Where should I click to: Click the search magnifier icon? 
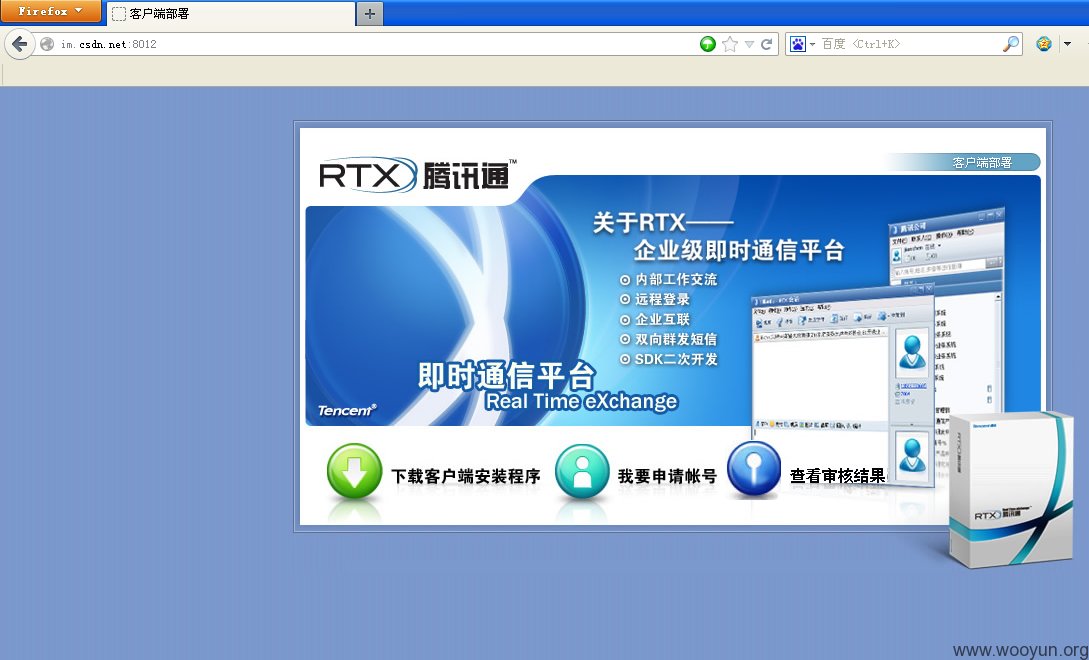tap(1011, 44)
